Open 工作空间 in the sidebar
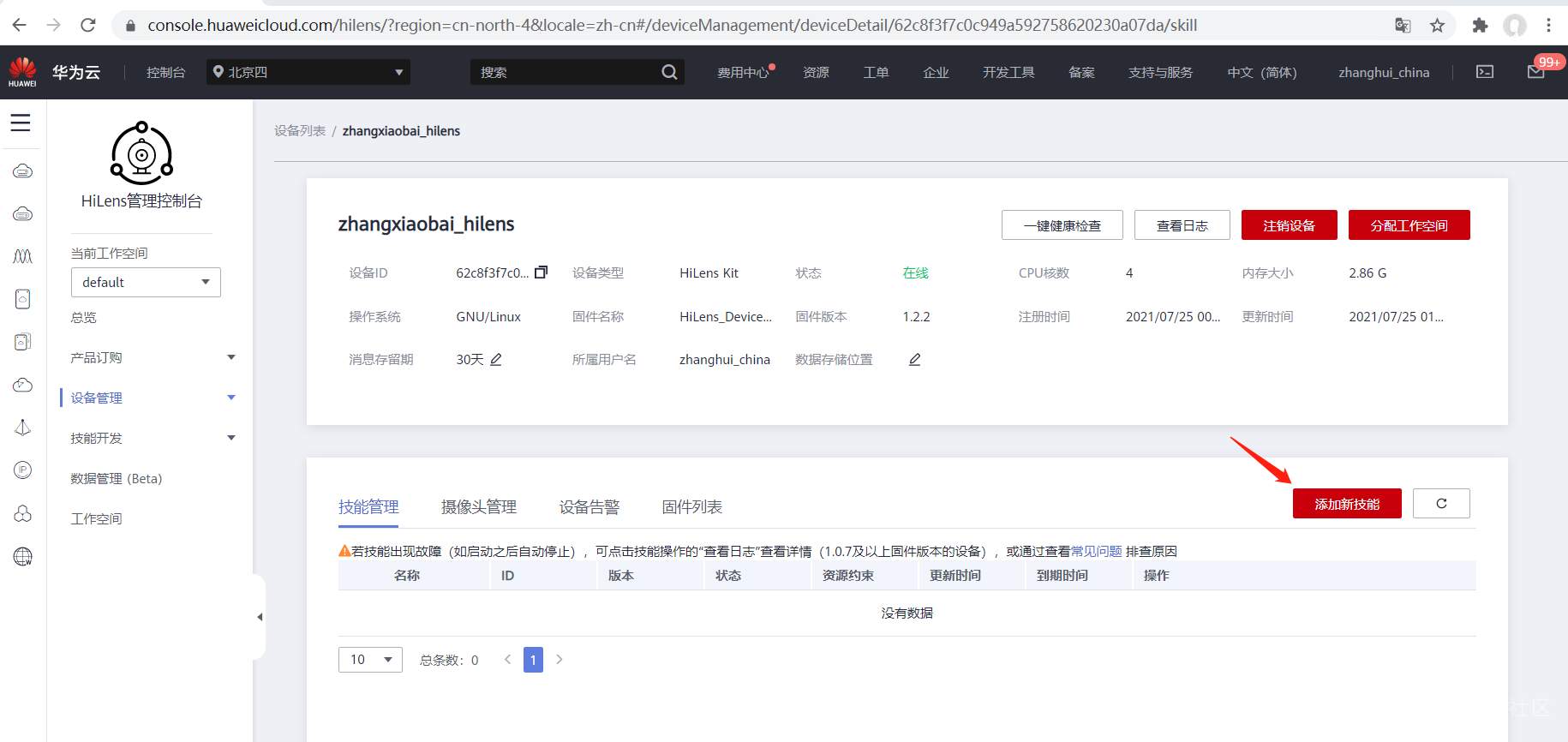This screenshot has height=742, width=1568. [x=96, y=518]
